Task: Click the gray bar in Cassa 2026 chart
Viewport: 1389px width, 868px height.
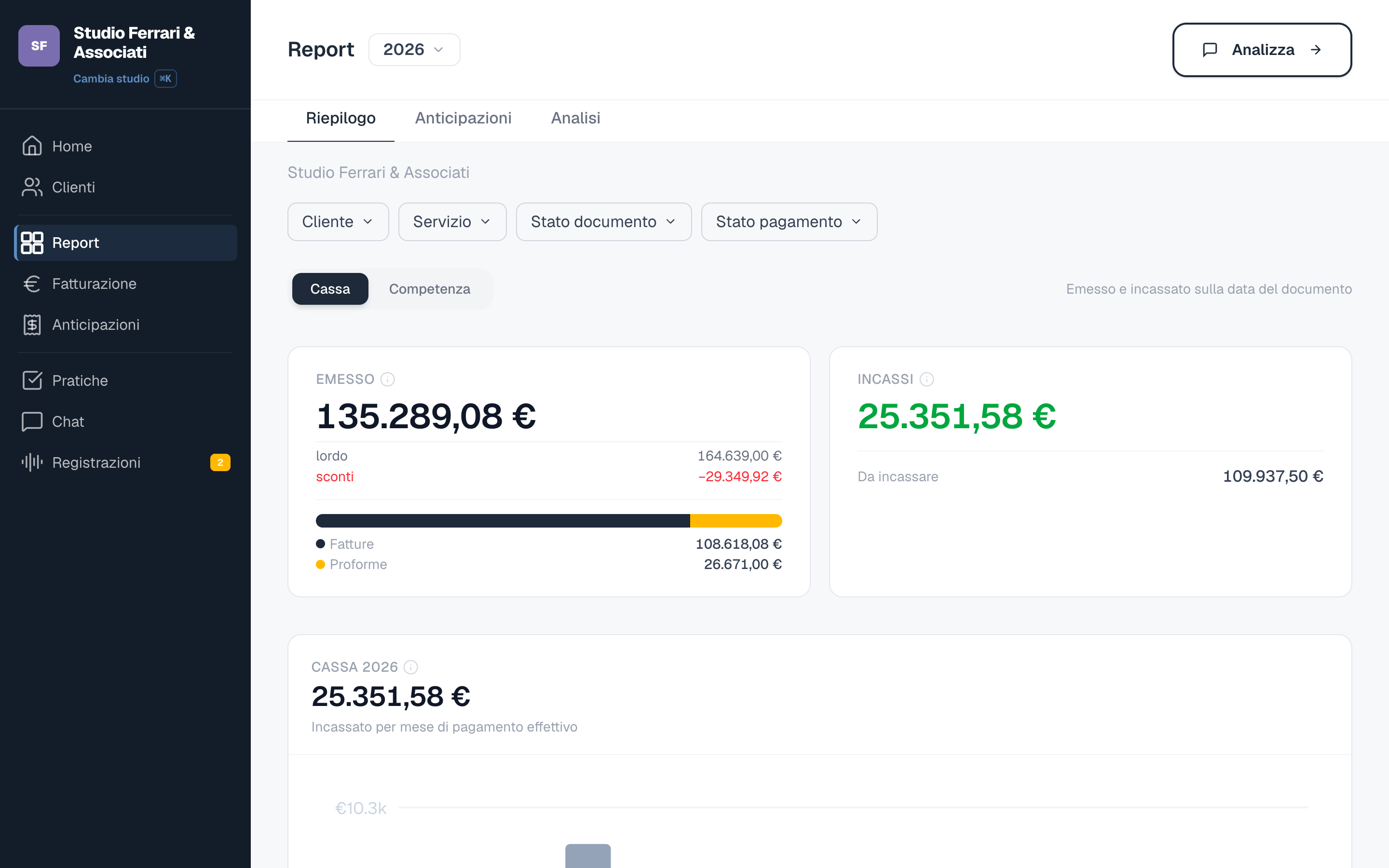Action: 588,856
